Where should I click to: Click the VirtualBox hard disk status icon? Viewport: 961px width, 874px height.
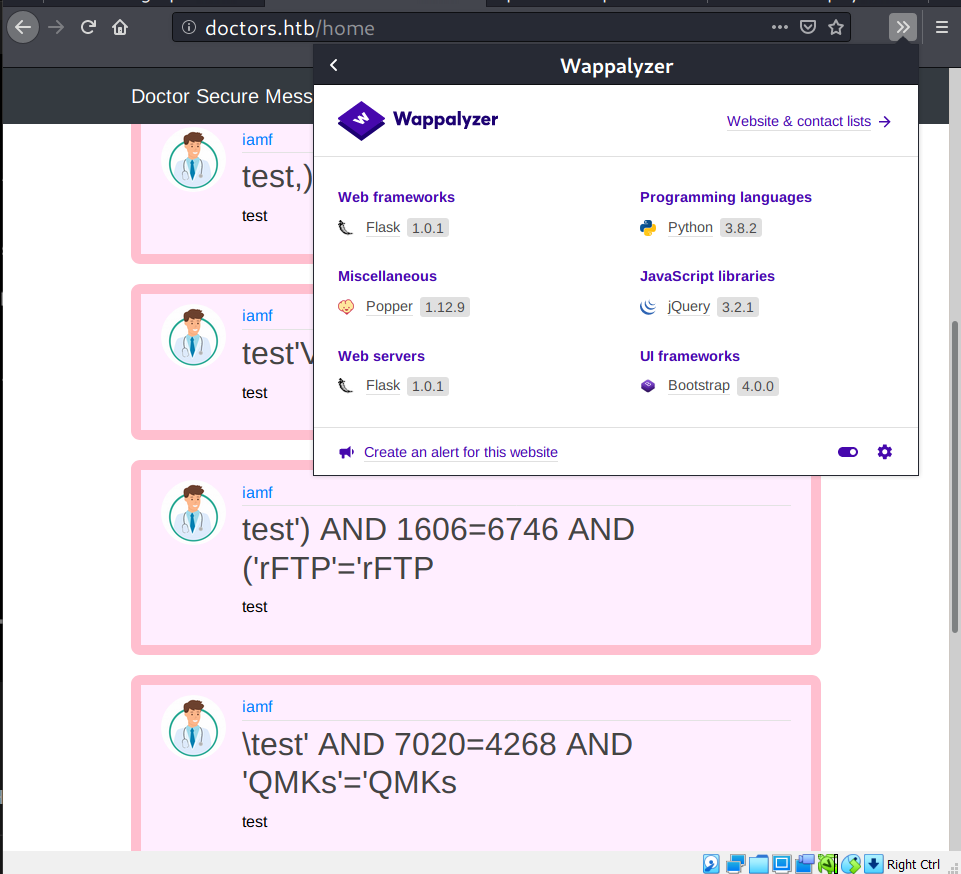(711, 864)
